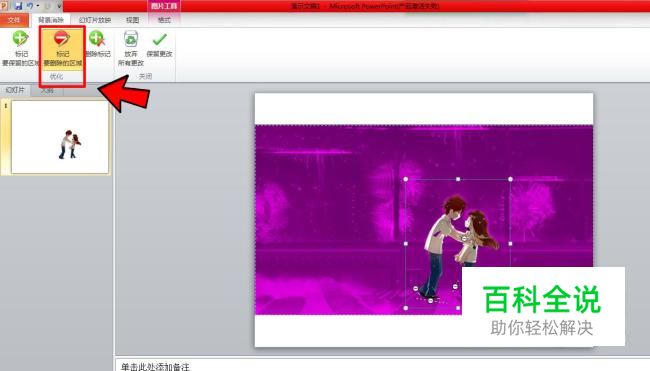Select Mark Areas to Keep tool
This screenshot has width=650, height=371.
pyautogui.click(x=20, y=48)
